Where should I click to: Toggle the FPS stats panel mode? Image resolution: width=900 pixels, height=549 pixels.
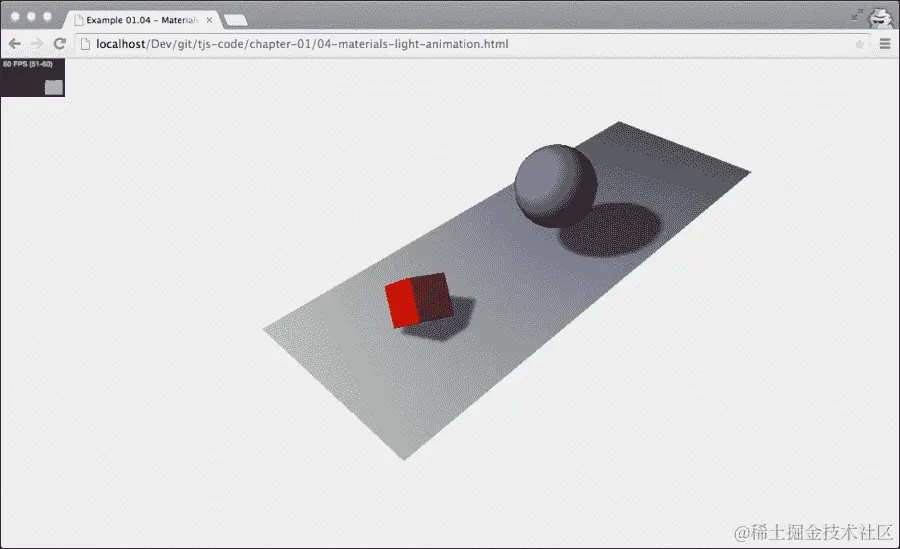point(32,78)
